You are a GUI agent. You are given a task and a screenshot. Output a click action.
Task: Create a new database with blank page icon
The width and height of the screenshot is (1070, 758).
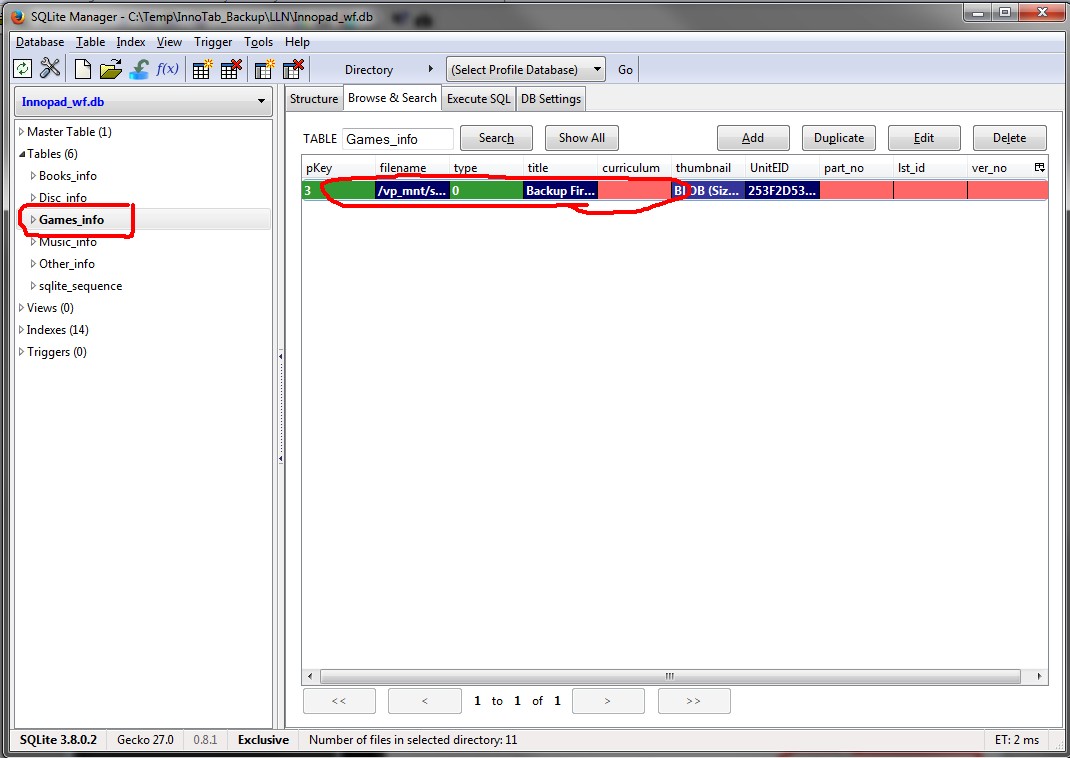[x=82, y=69]
